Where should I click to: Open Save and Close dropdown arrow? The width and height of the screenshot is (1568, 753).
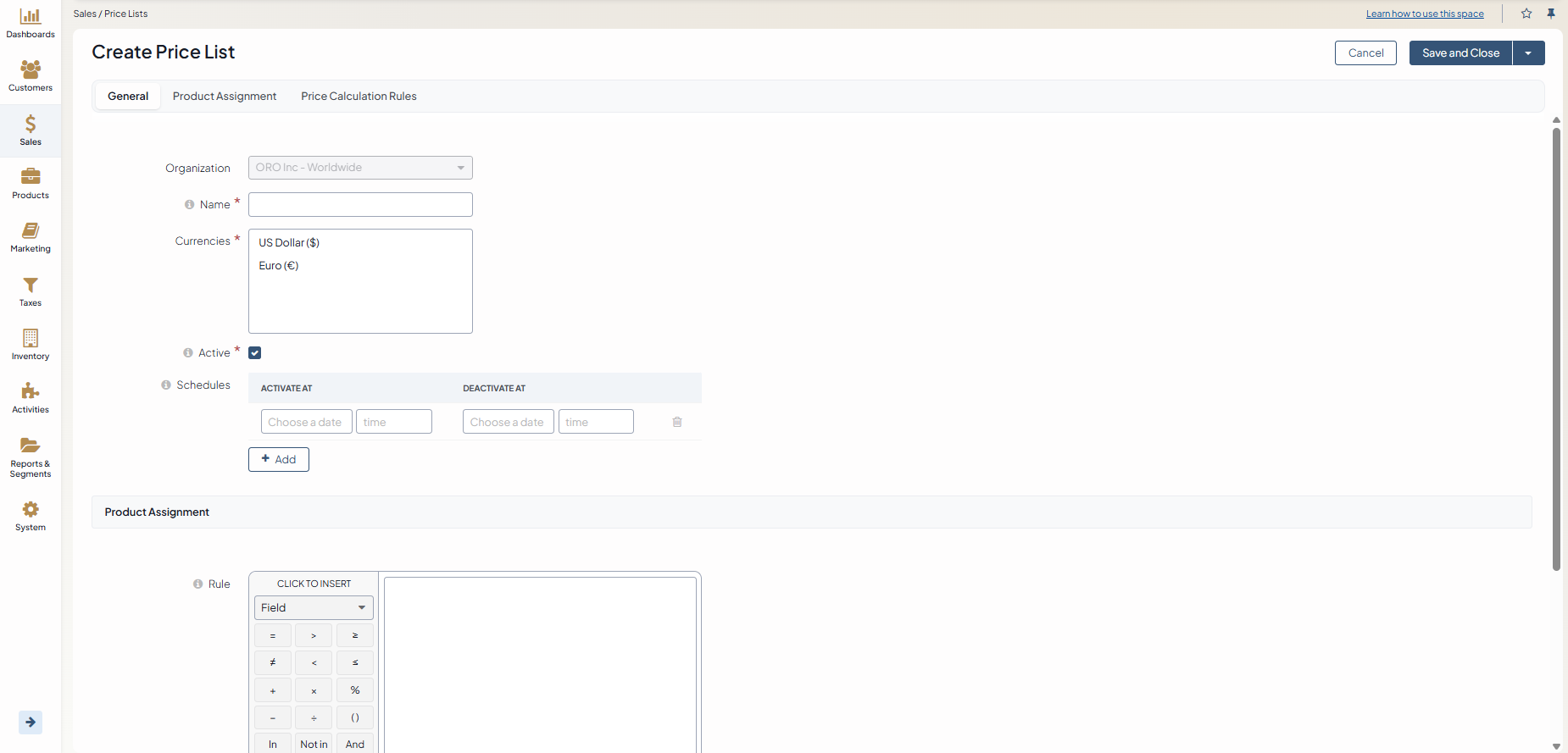pyautogui.click(x=1528, y=53)
